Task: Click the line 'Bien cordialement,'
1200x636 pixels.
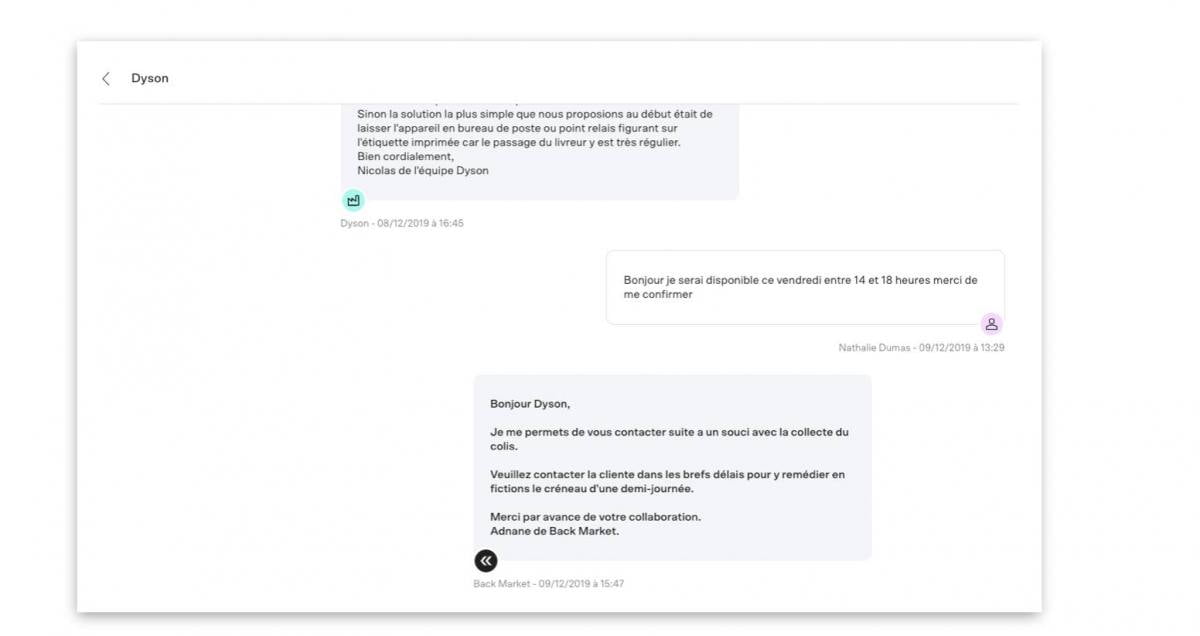Action: tap(405, 156)
